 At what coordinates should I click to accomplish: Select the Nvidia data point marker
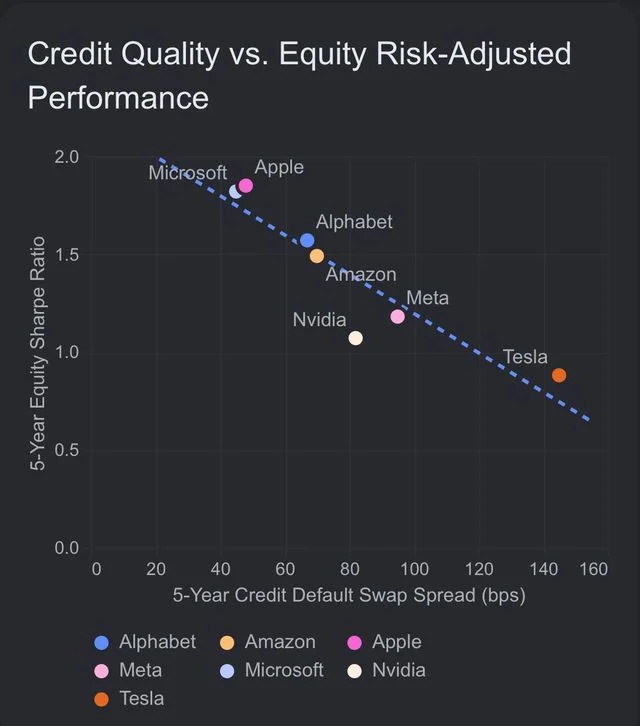point(355,338)
